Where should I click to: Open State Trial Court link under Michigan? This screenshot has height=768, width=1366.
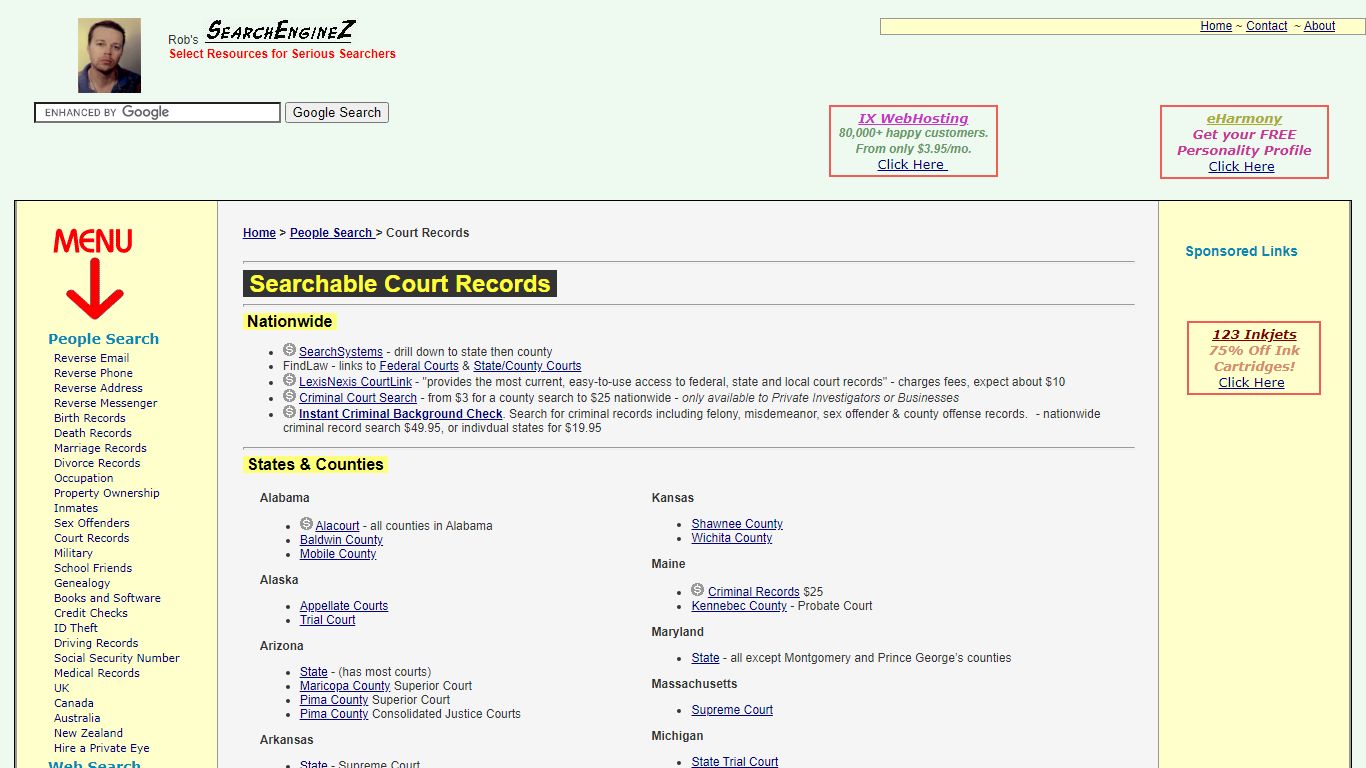(735, 762)
